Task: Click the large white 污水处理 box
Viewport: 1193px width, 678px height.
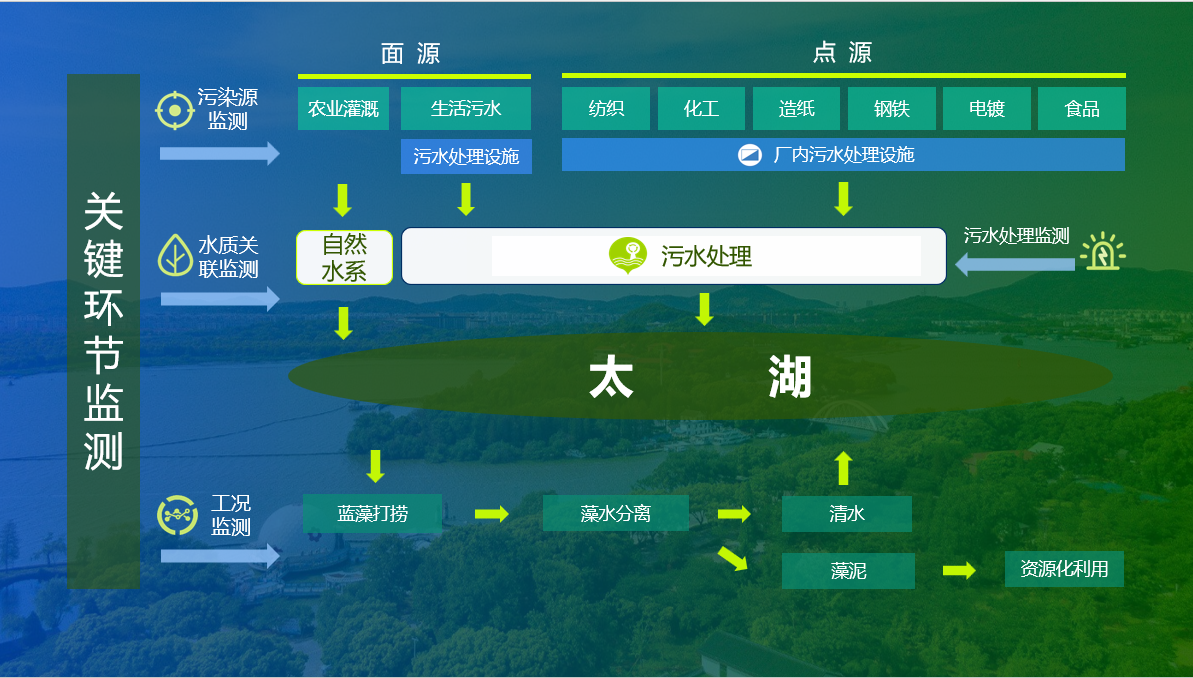Action: point(674,256)
